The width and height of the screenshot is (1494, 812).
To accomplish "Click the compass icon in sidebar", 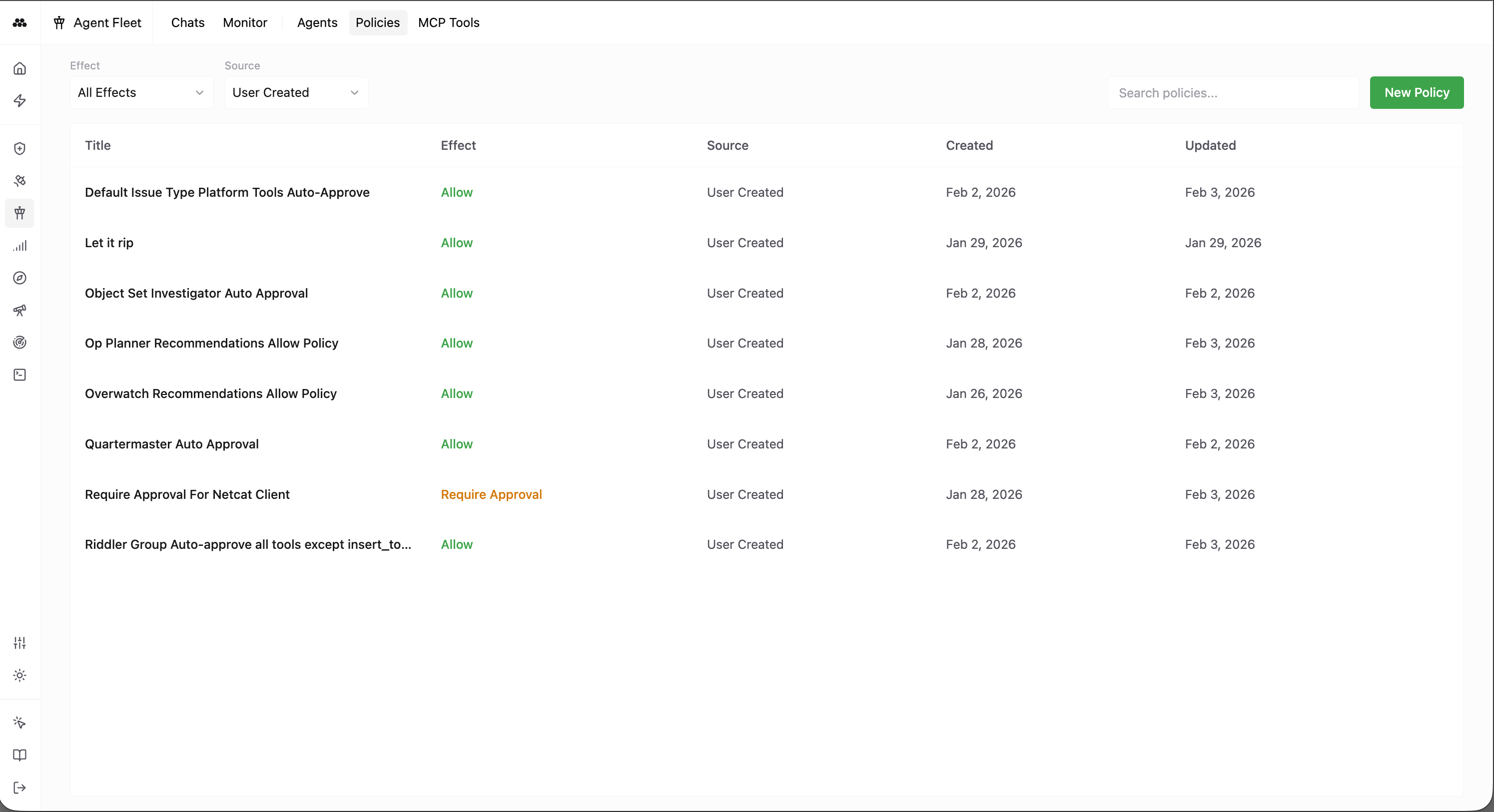I will (19, 278).
